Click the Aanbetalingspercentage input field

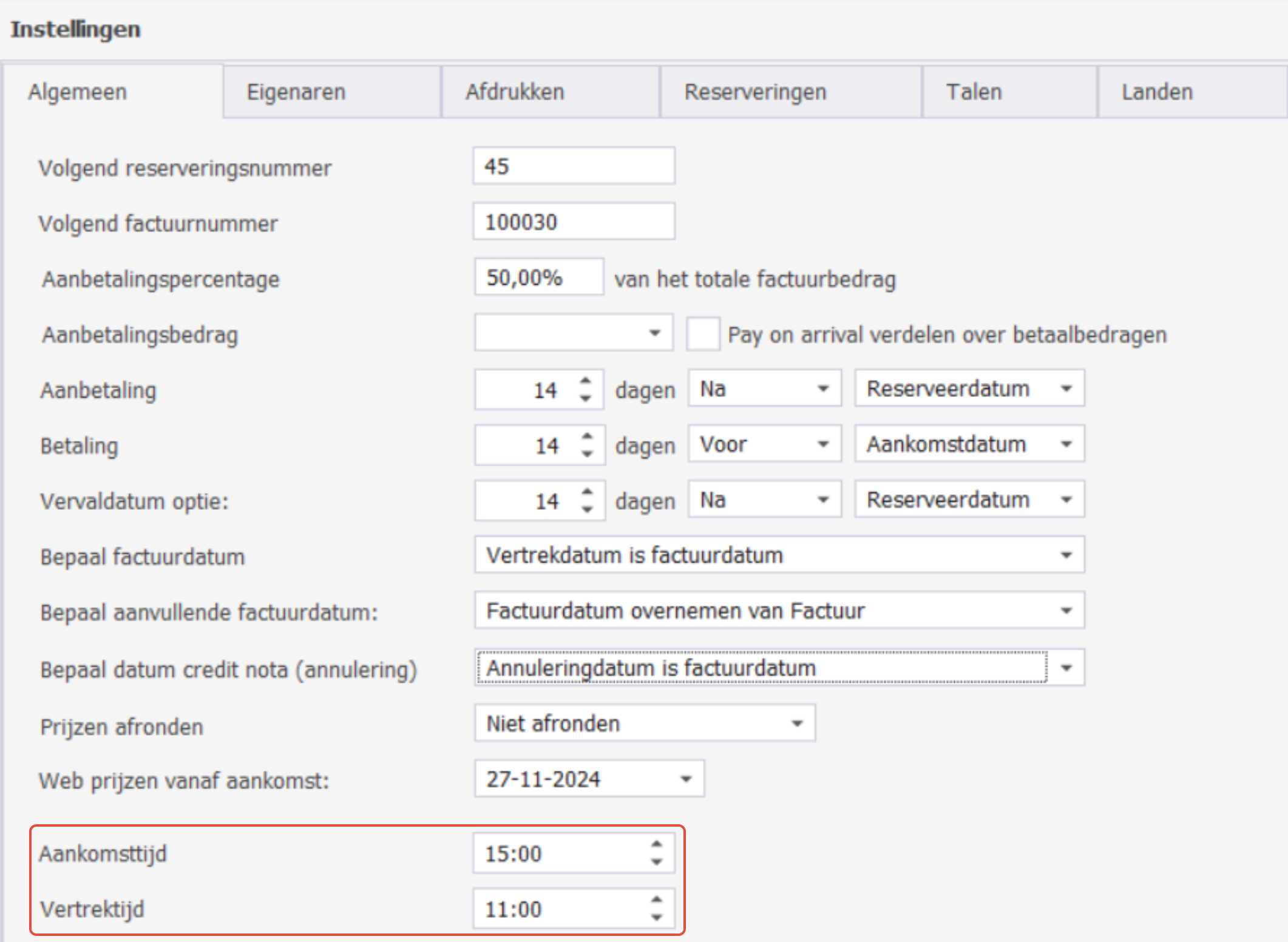(x=538, y=278)
